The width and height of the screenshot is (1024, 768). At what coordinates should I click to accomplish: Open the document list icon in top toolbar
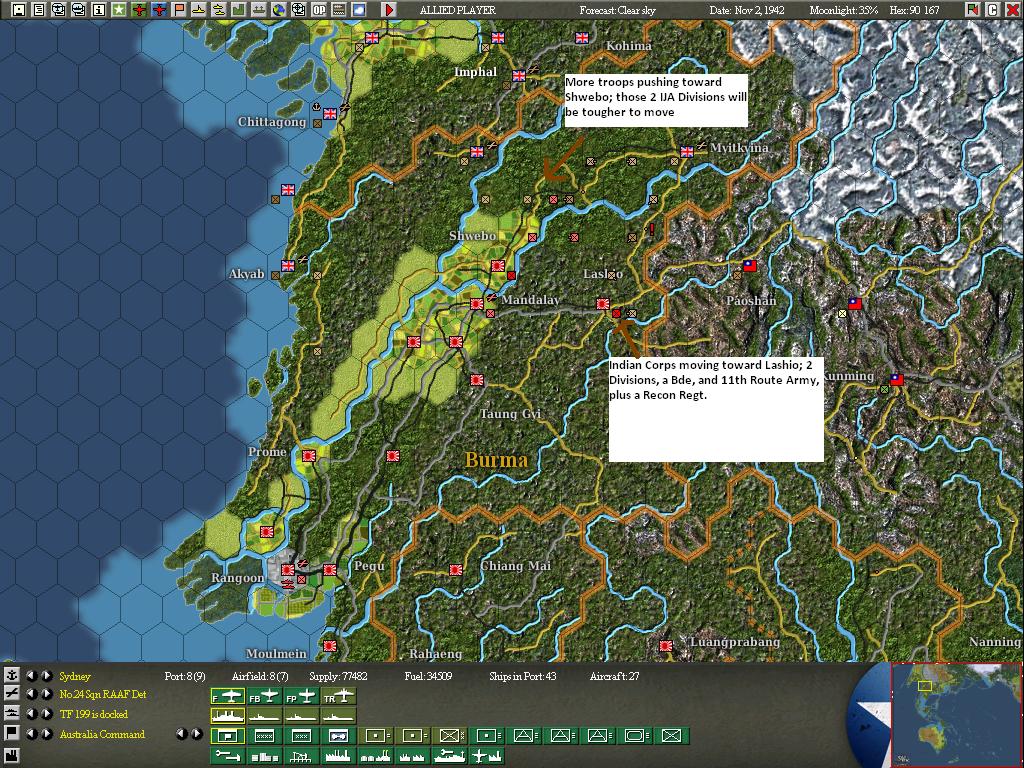click(39, 10)
